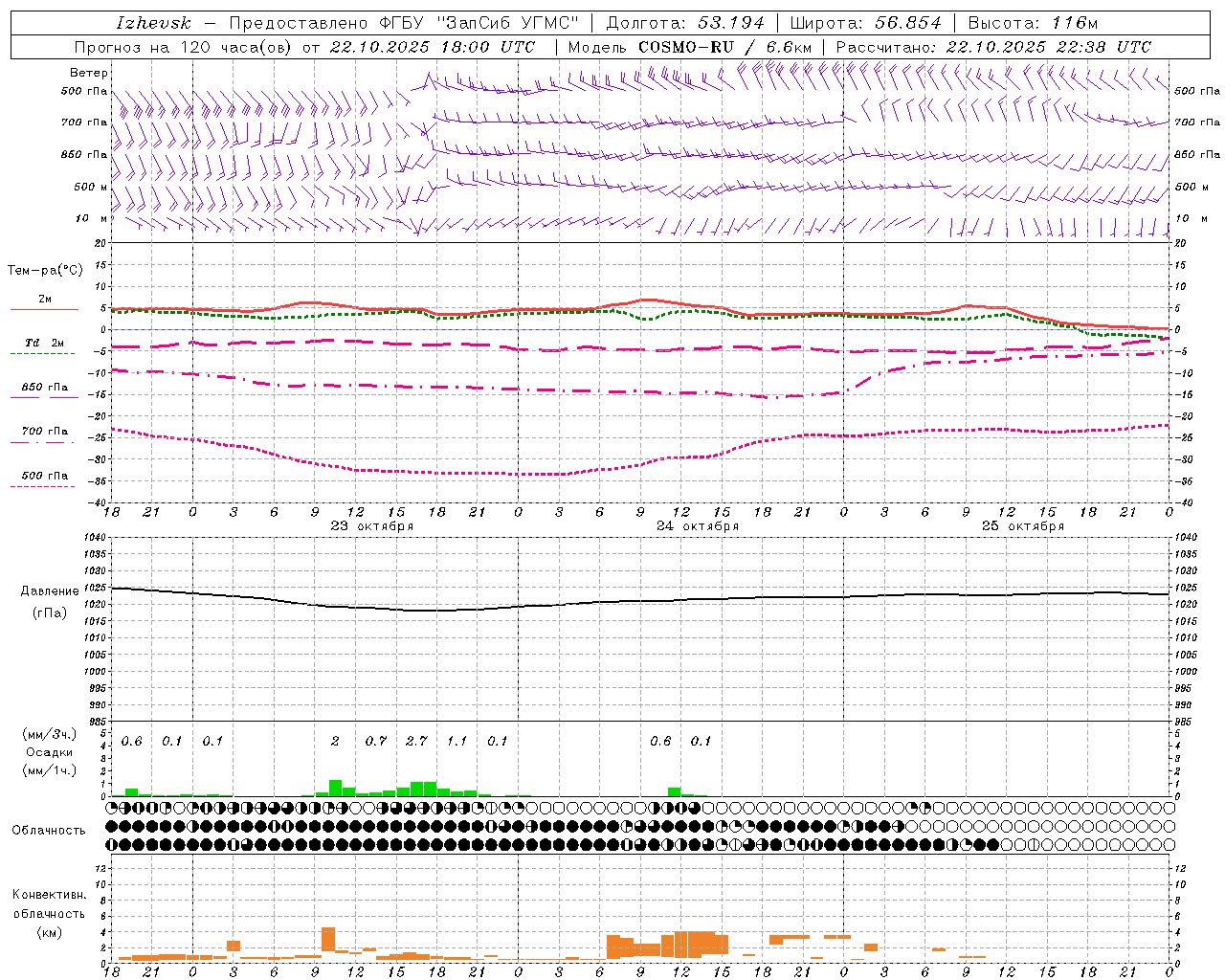Select the precipitation value 2.7
This screenshot has height=980, width=1225.
tap(416, 742)
